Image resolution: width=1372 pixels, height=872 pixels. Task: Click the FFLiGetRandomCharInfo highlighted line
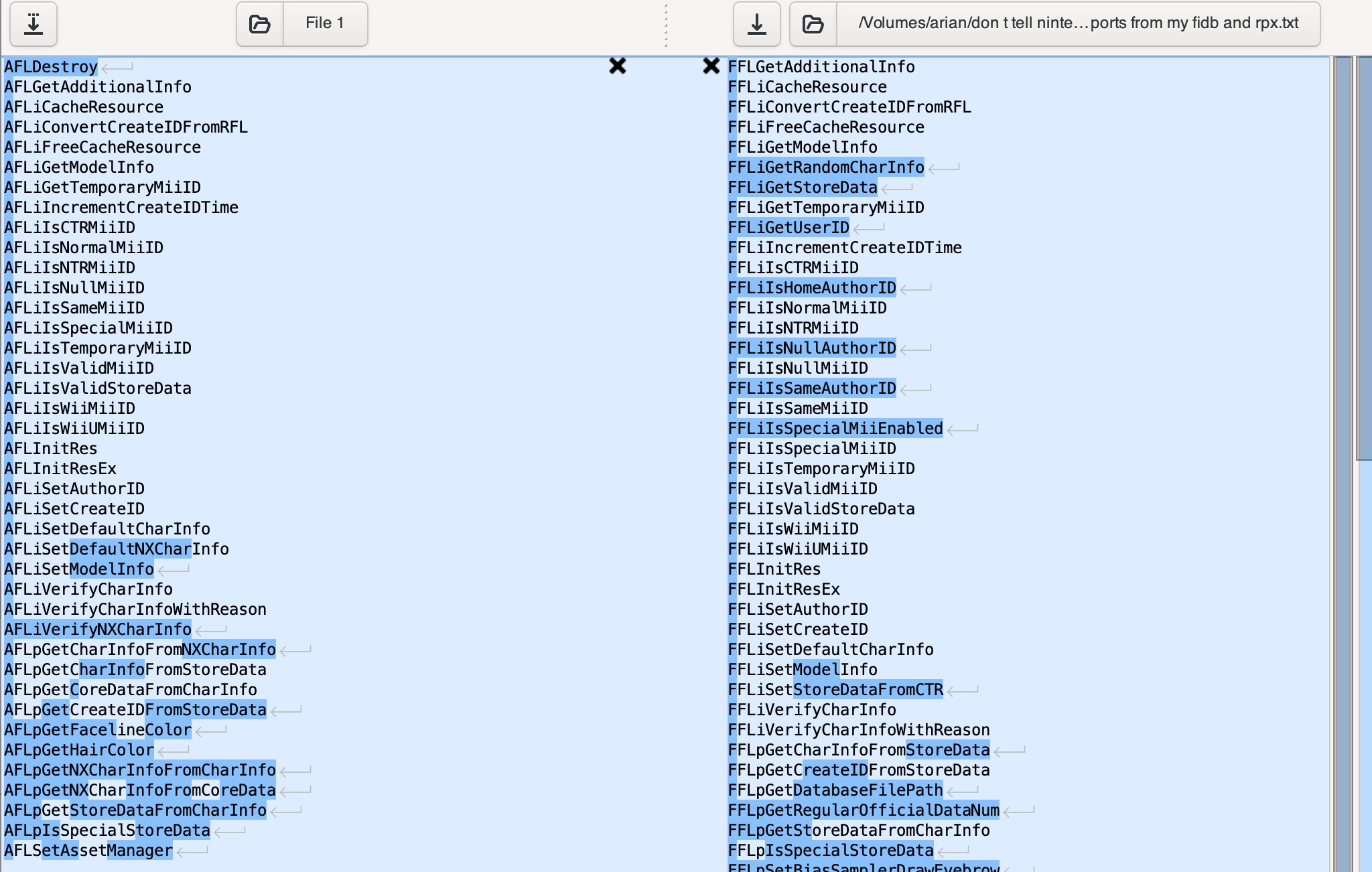[826, 167]
